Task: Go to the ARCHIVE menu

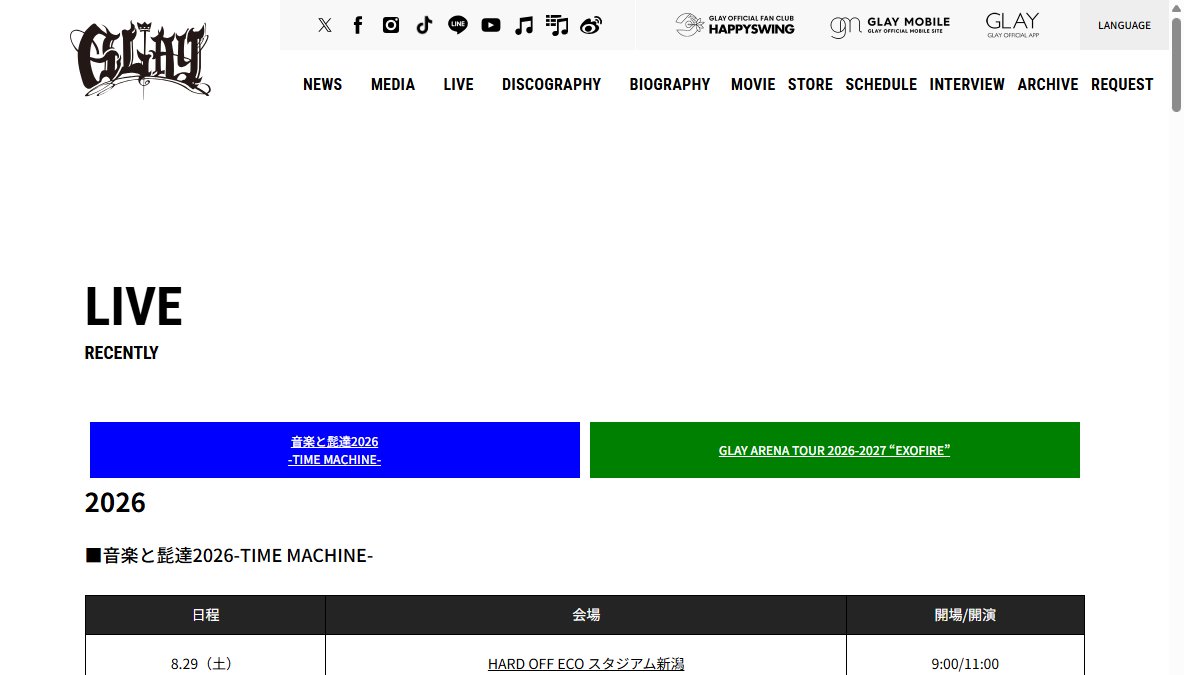Action: pyautogui.click(x=1048, y=85)
